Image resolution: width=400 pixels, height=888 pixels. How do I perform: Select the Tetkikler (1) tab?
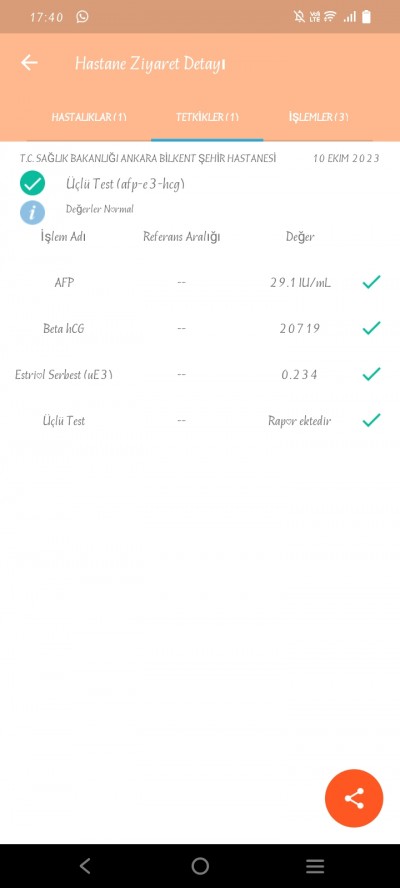click(207, 117)
